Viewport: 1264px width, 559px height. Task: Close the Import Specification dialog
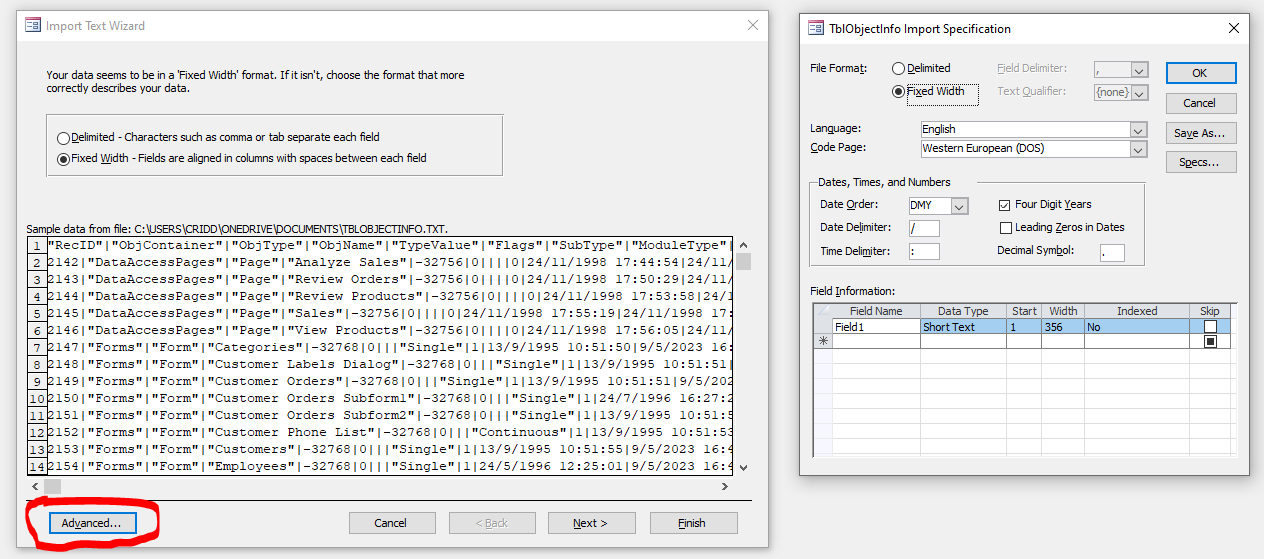(x=1233, y=29)
